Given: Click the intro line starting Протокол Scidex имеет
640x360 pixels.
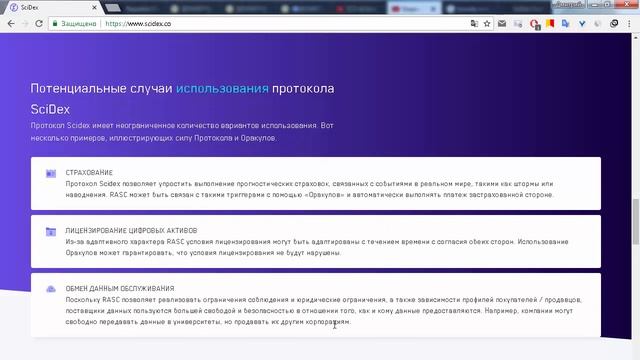Looking at the screenshot, I should (182, 125).
